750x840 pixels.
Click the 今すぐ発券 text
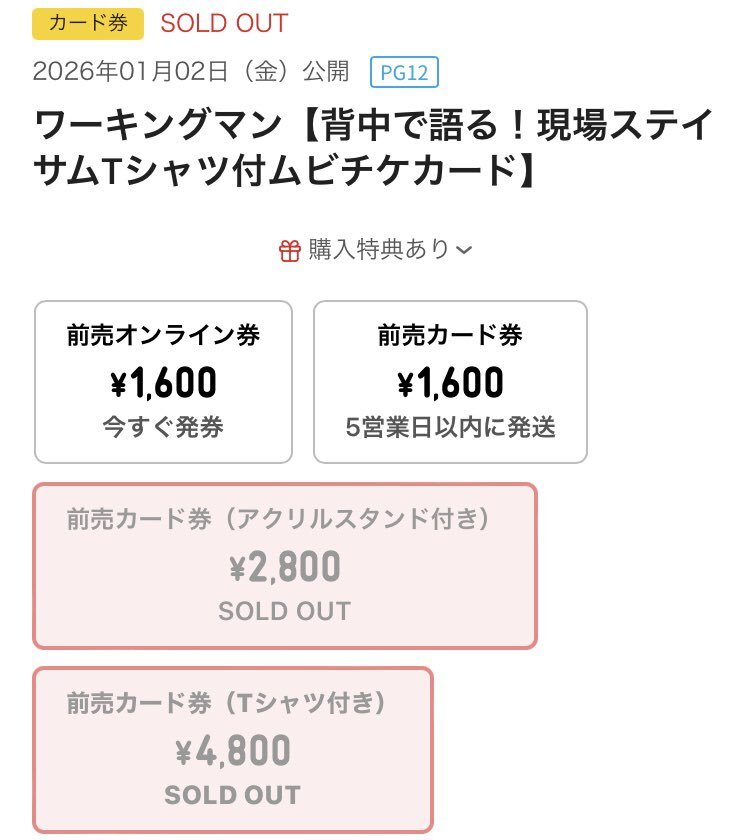(163, 427)
